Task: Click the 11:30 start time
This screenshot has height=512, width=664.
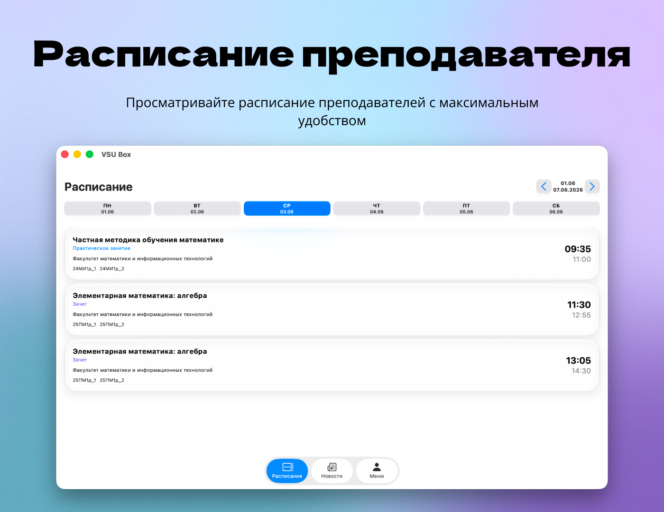Action: (x=579, y=305)
